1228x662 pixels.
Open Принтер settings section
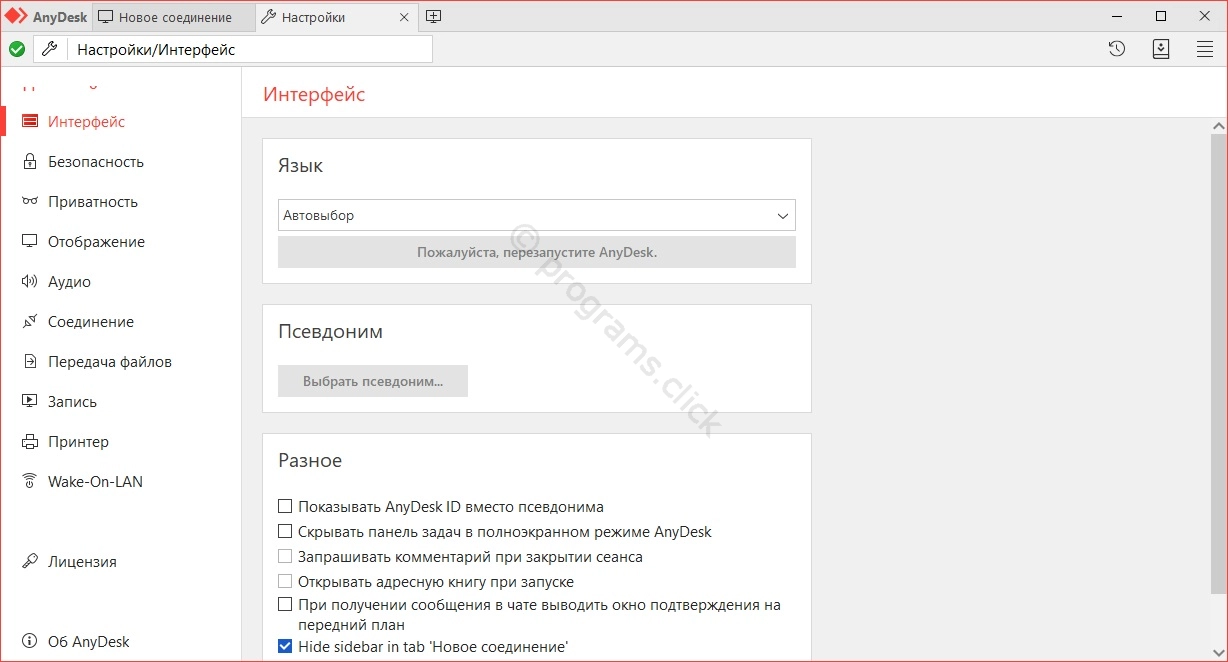[78, 442]
